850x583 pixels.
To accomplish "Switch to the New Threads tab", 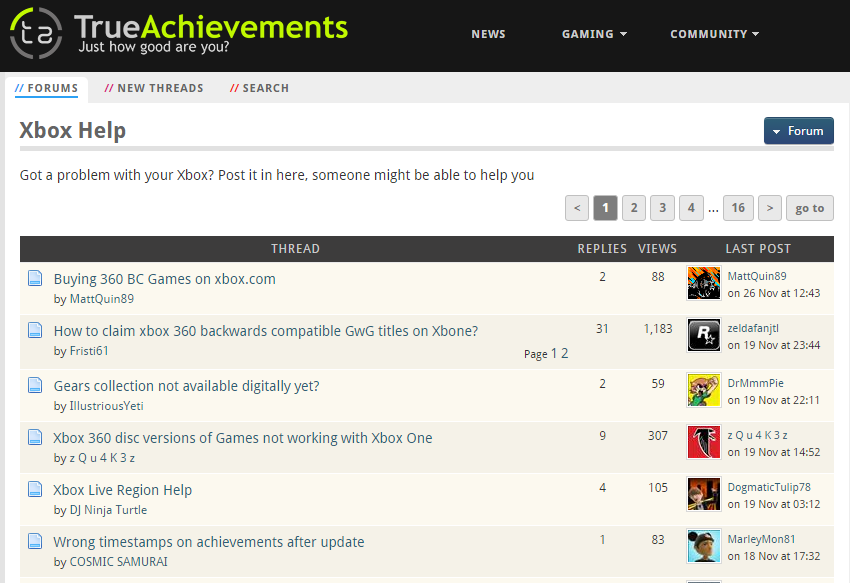I will (x=154, y=88).
